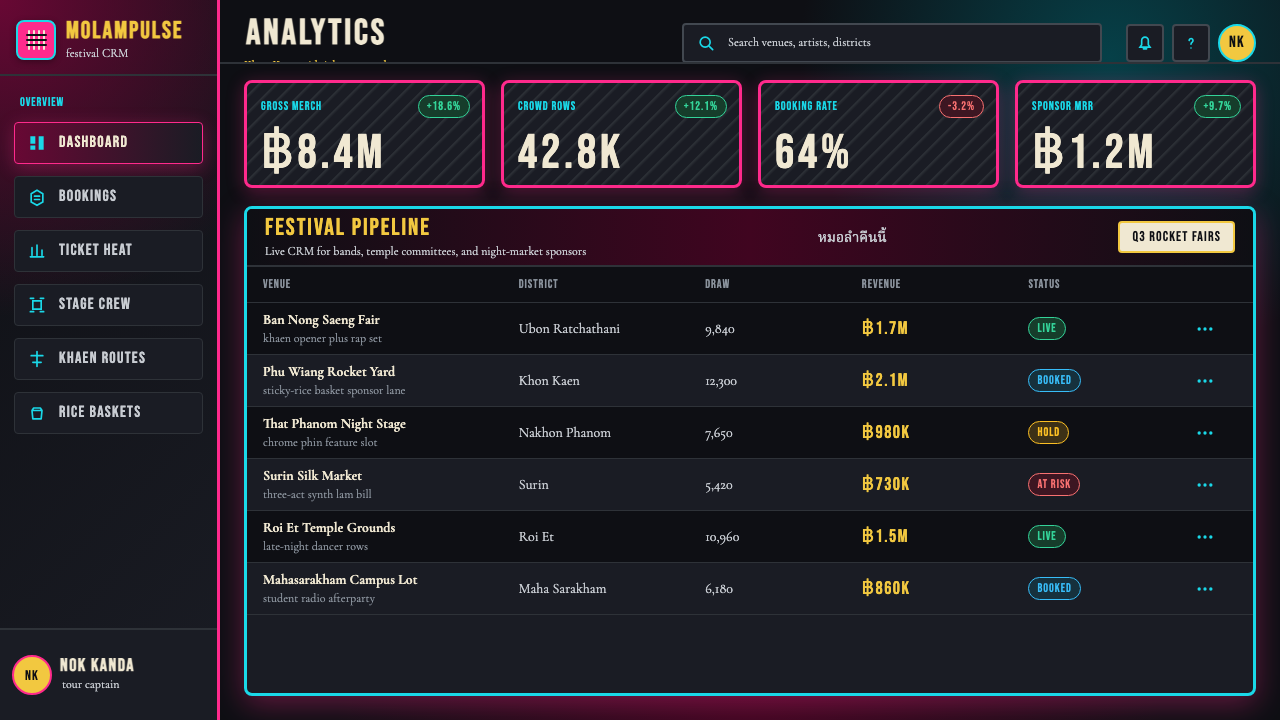The height and width of the screenshot is (720, 1280).
Task: Click the Q3 Rocket Fairs button
Action: click(1176, 237)
